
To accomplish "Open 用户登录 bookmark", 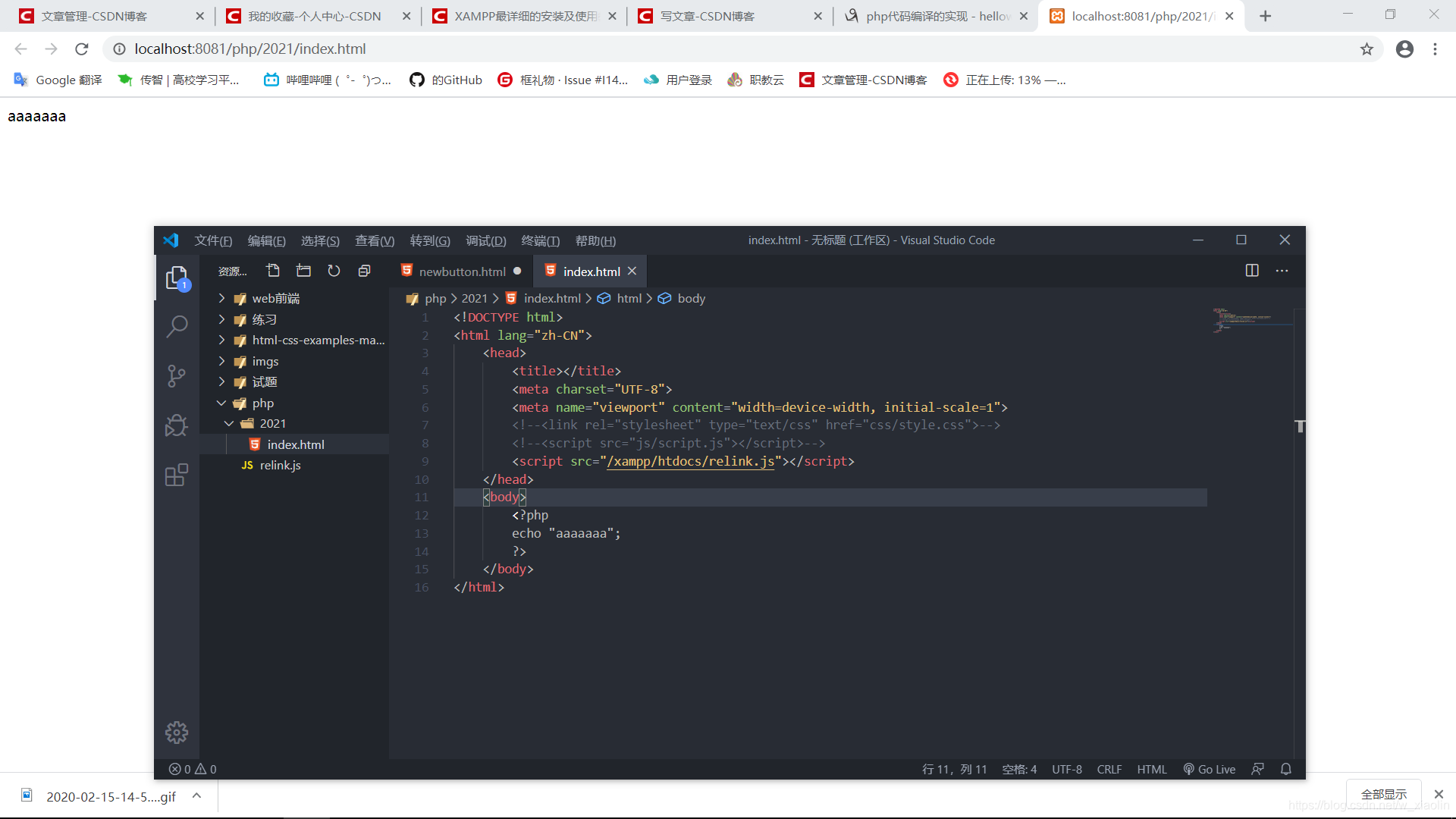I will [678, 80].
